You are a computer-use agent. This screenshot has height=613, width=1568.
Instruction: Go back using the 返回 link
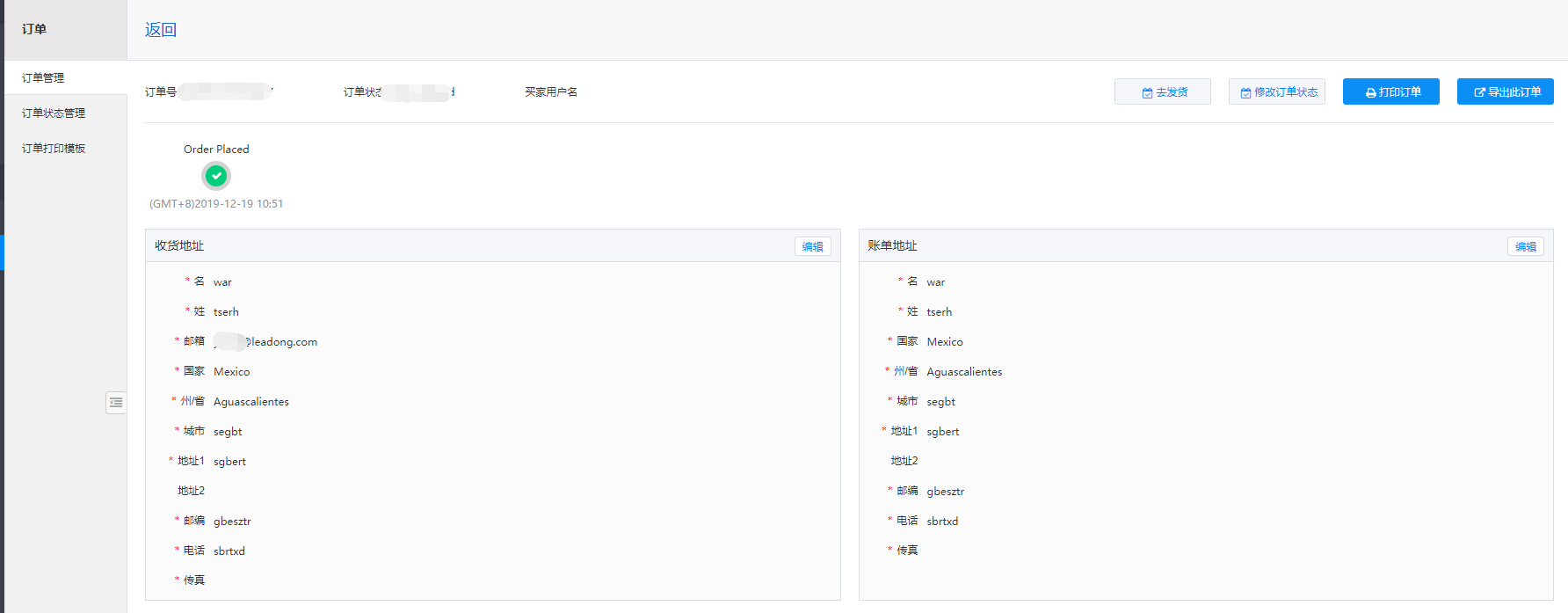[161, 30]
